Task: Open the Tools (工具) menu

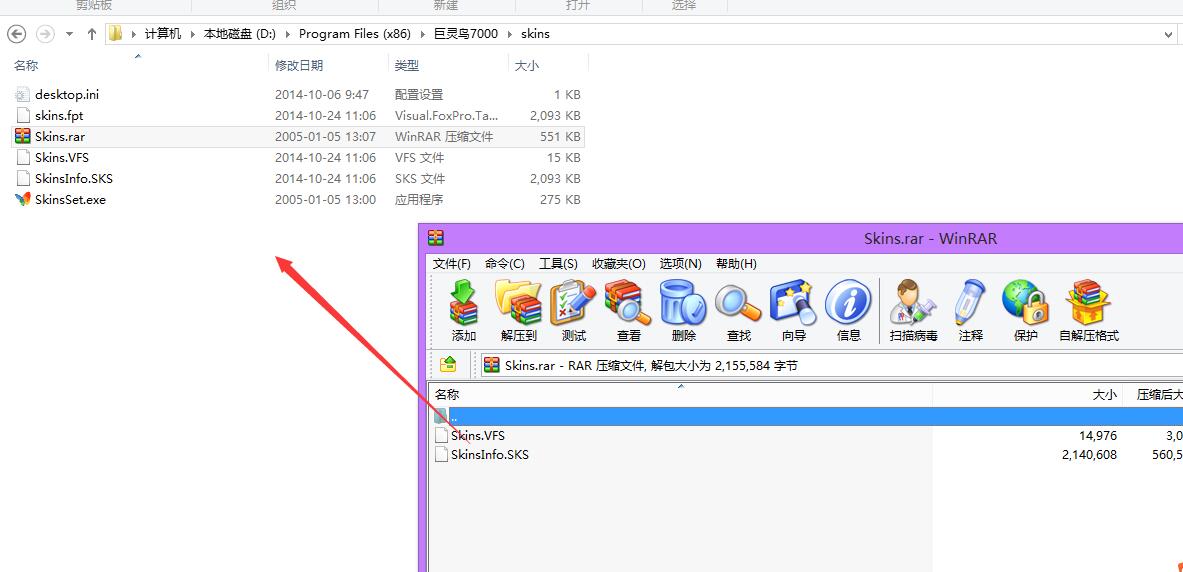Action: click(x=558, y=264)
